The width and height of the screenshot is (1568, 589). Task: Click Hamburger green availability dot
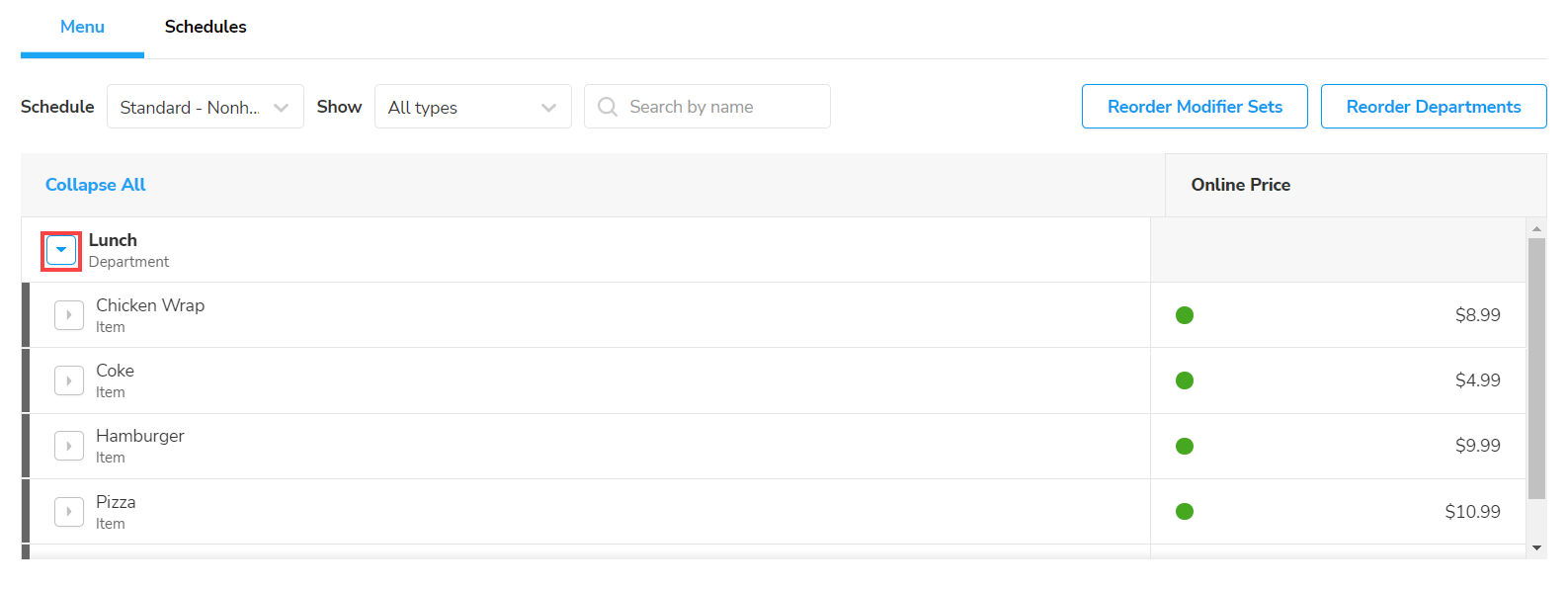pyautogui.click(x=1185, y=446)
